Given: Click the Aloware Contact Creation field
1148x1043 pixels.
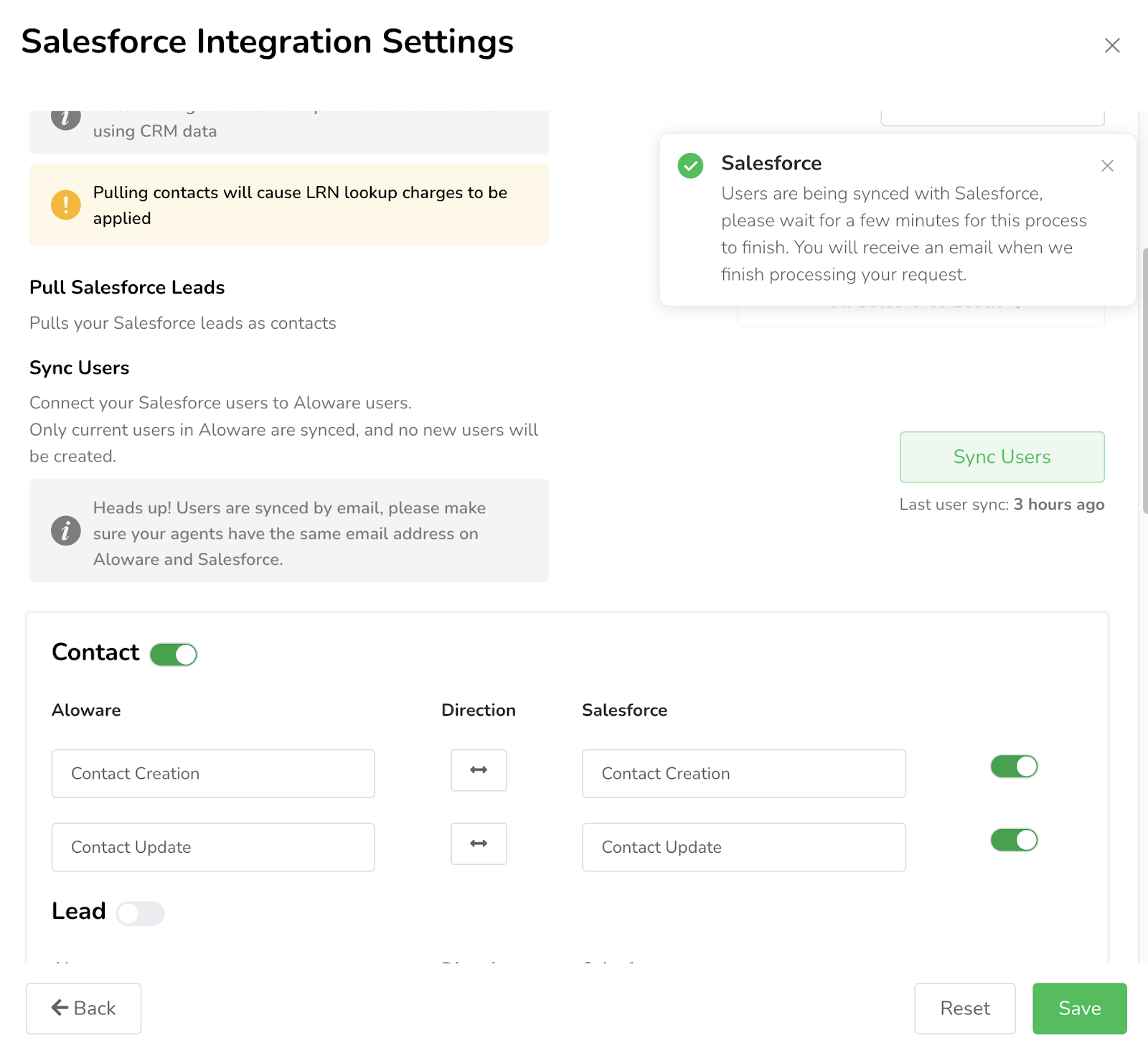Looking at the screenshot, I should click(x=213, y=774).
